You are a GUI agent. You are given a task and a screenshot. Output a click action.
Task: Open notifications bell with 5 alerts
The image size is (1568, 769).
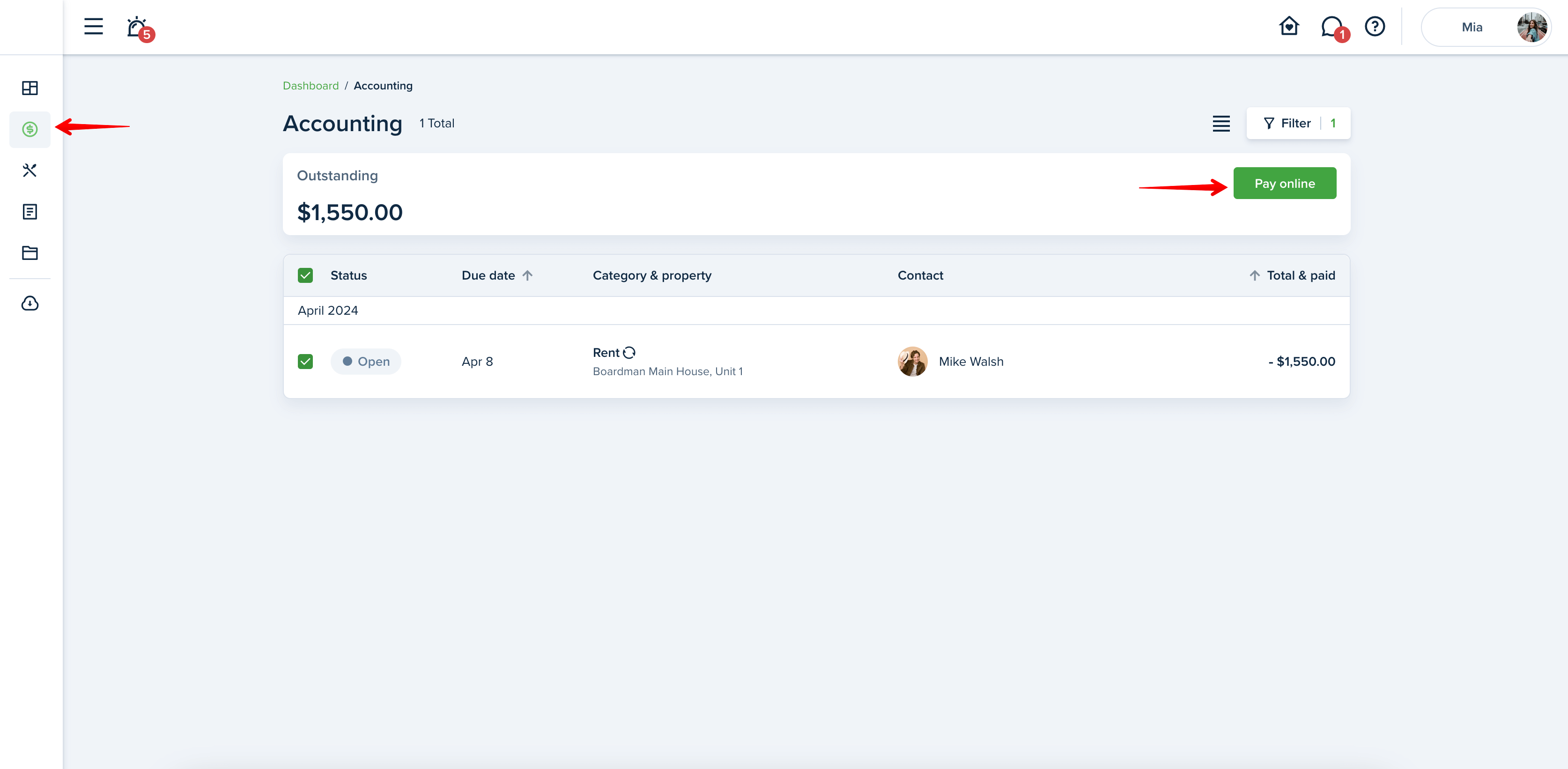click(140, 28)
